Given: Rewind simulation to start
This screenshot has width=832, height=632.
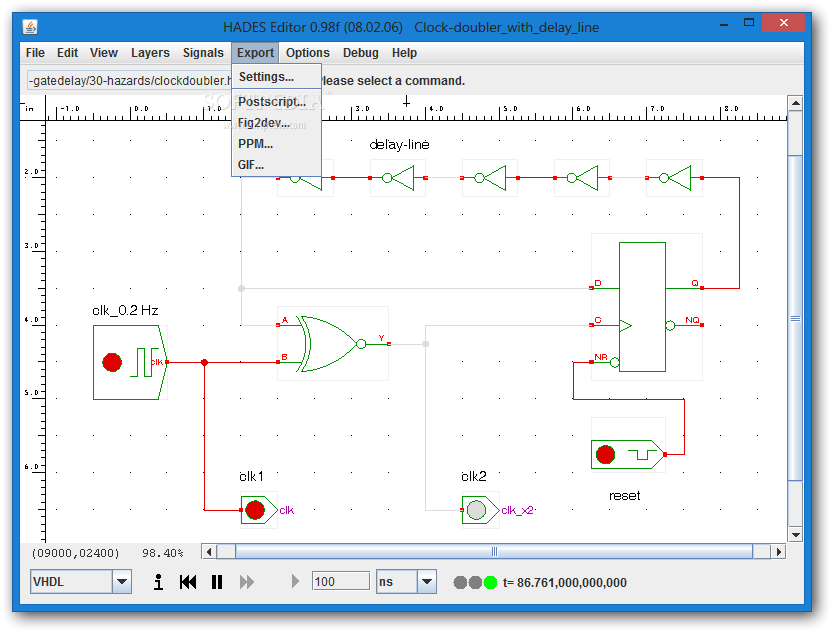Looking at the screenshot, I should tap(188, 582).
